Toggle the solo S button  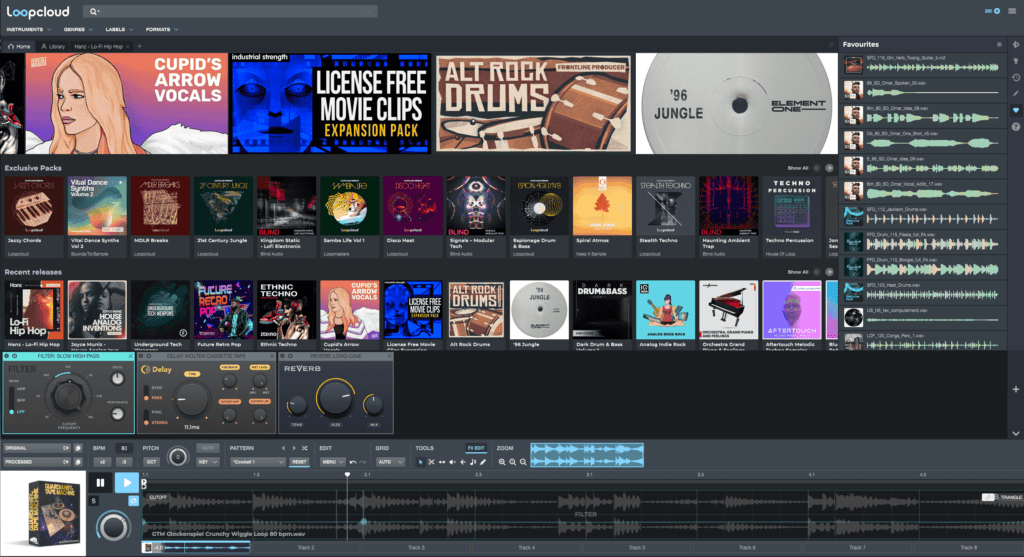tap(94, 501)
